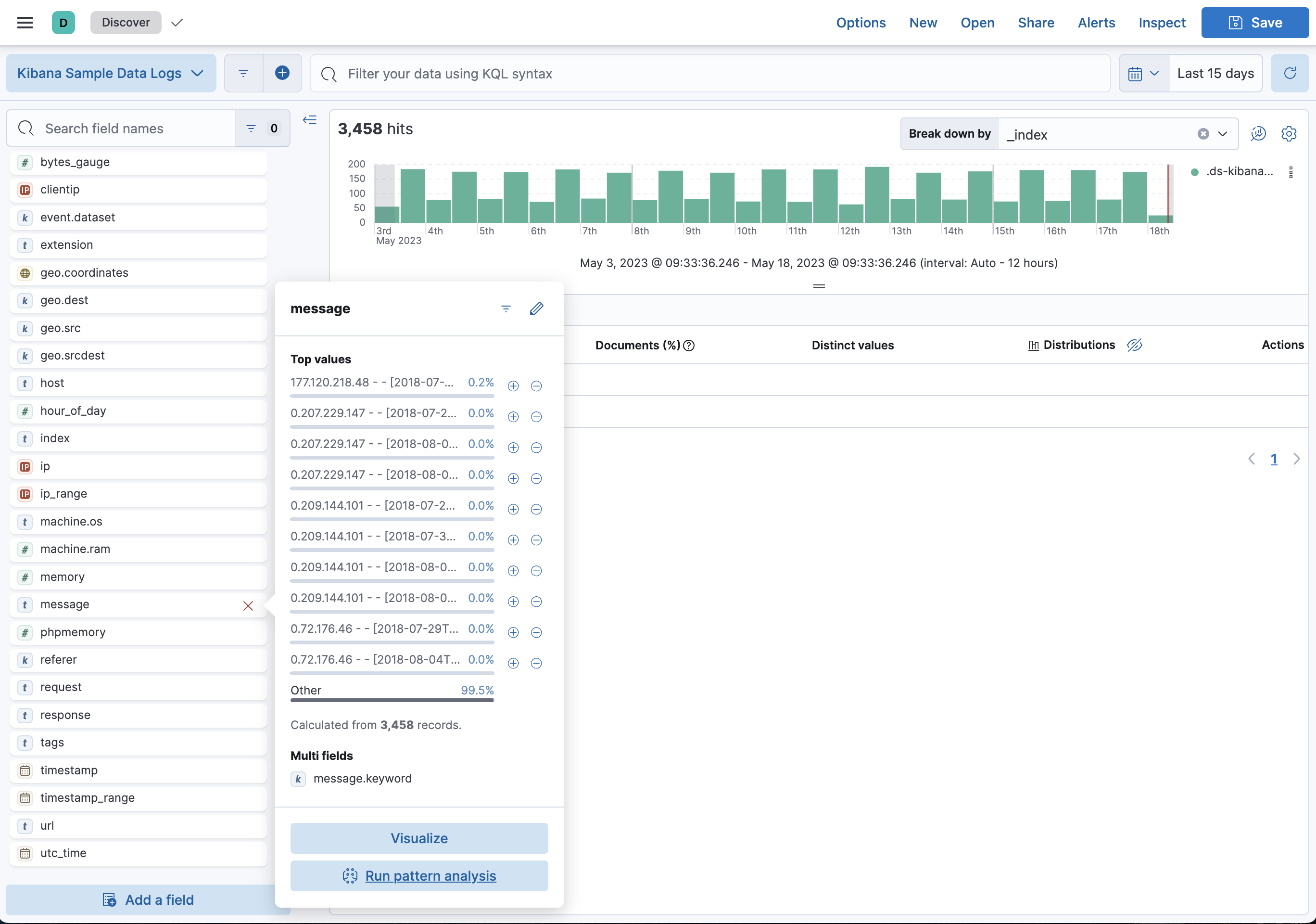Collapse the field sidebar with arrow icon
Viewport: 1316px width, 924px height.
(309, 120)
